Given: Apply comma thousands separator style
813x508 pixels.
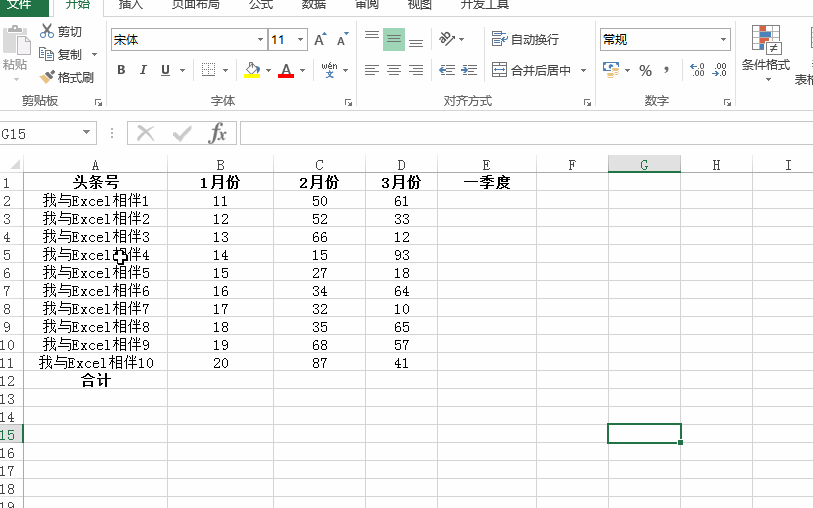Looking at the screenshot, I should point(666,70).
